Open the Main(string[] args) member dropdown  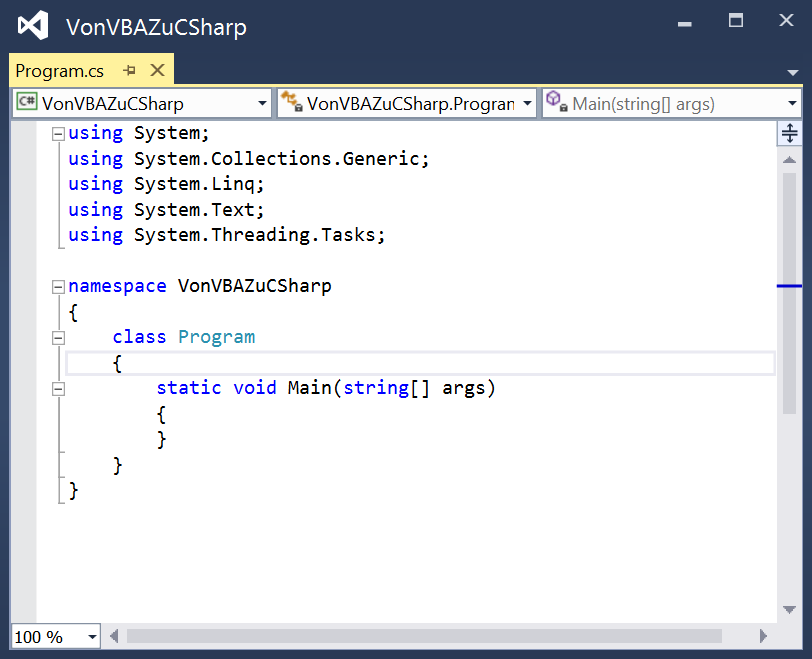pos(792,103)
